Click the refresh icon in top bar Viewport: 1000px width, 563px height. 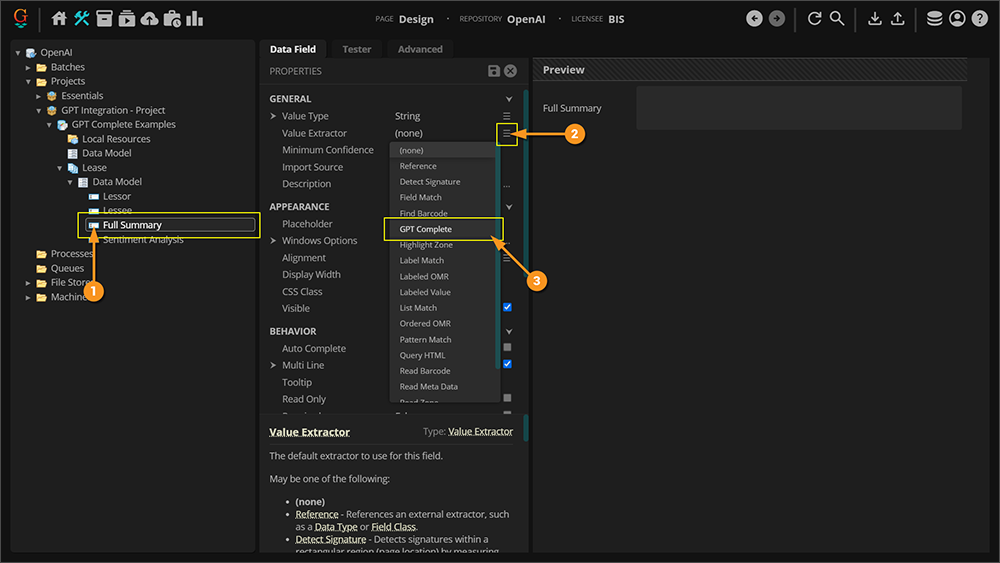click(x=814, y=18)
